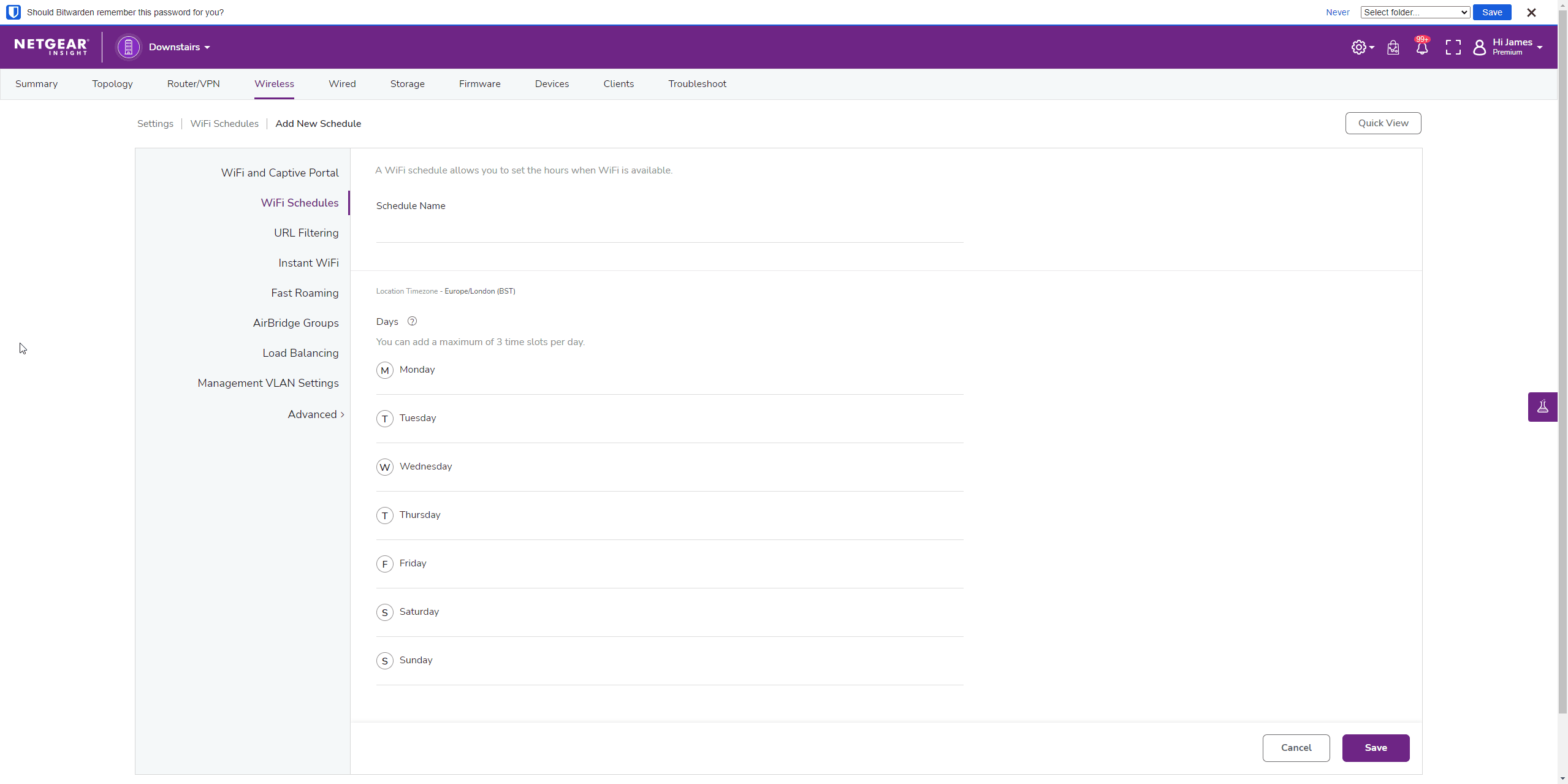Enable the Wednesday day circle
1568x784 pixels.
pos(384,467)
